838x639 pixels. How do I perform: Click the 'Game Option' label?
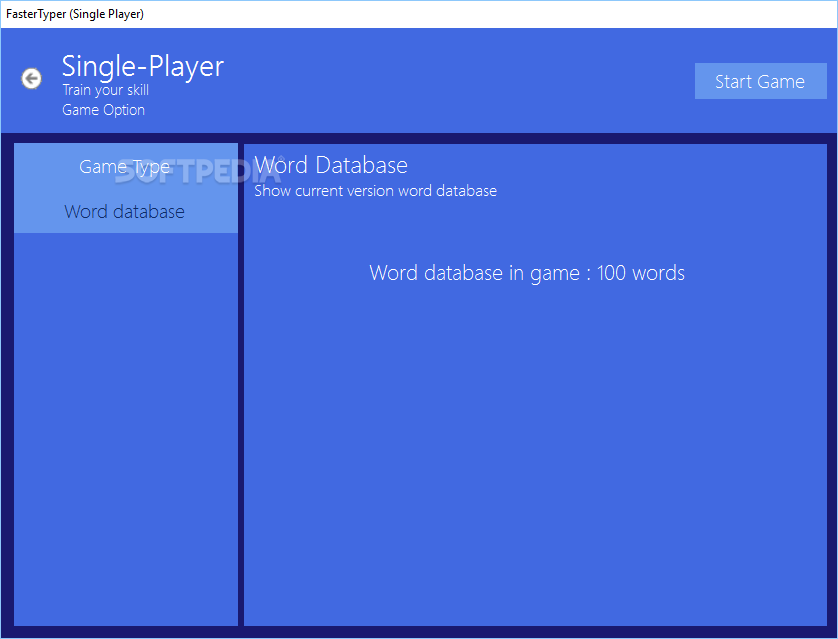(x=104, y=110)
